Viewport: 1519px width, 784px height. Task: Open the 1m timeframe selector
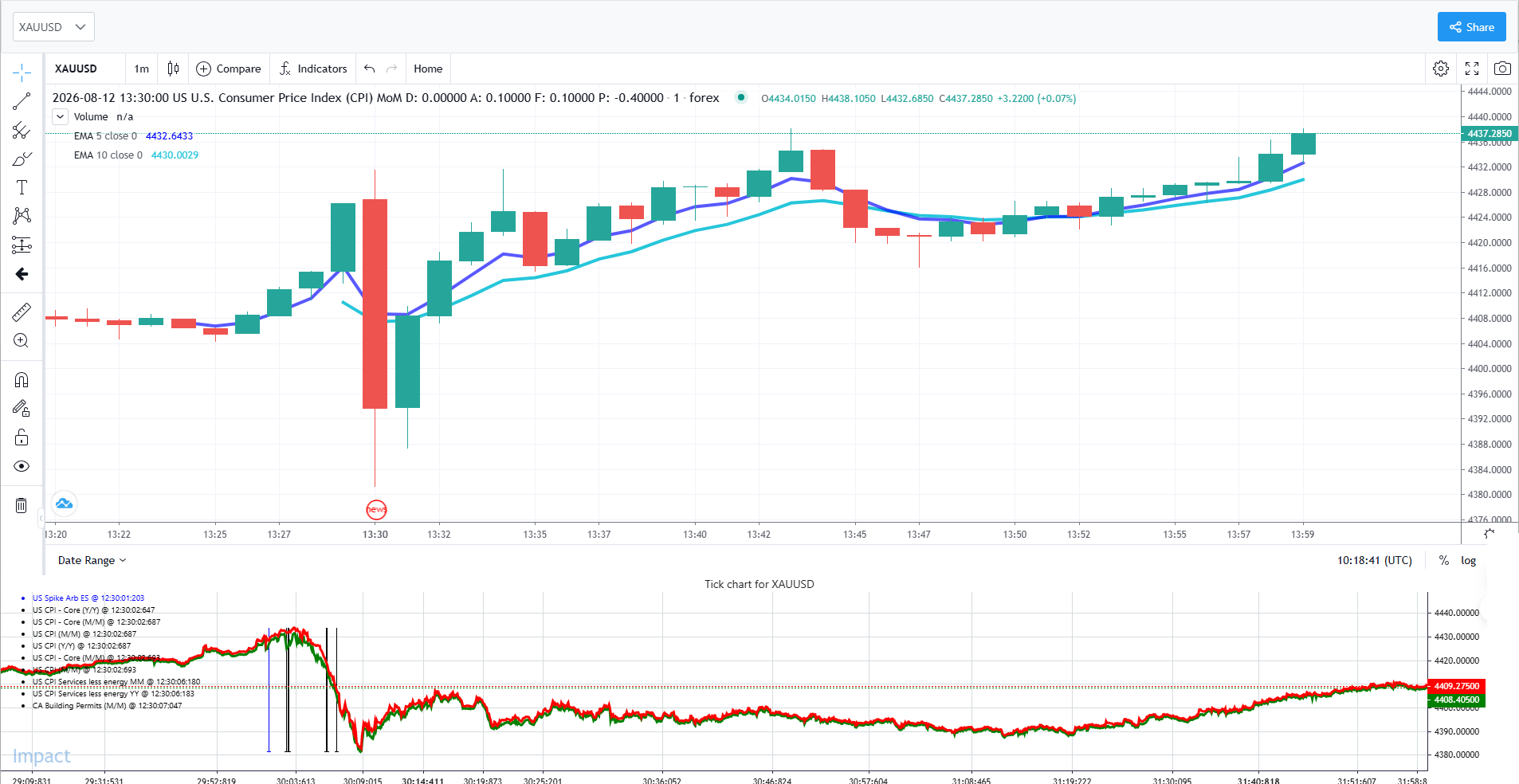pos(141,69)
